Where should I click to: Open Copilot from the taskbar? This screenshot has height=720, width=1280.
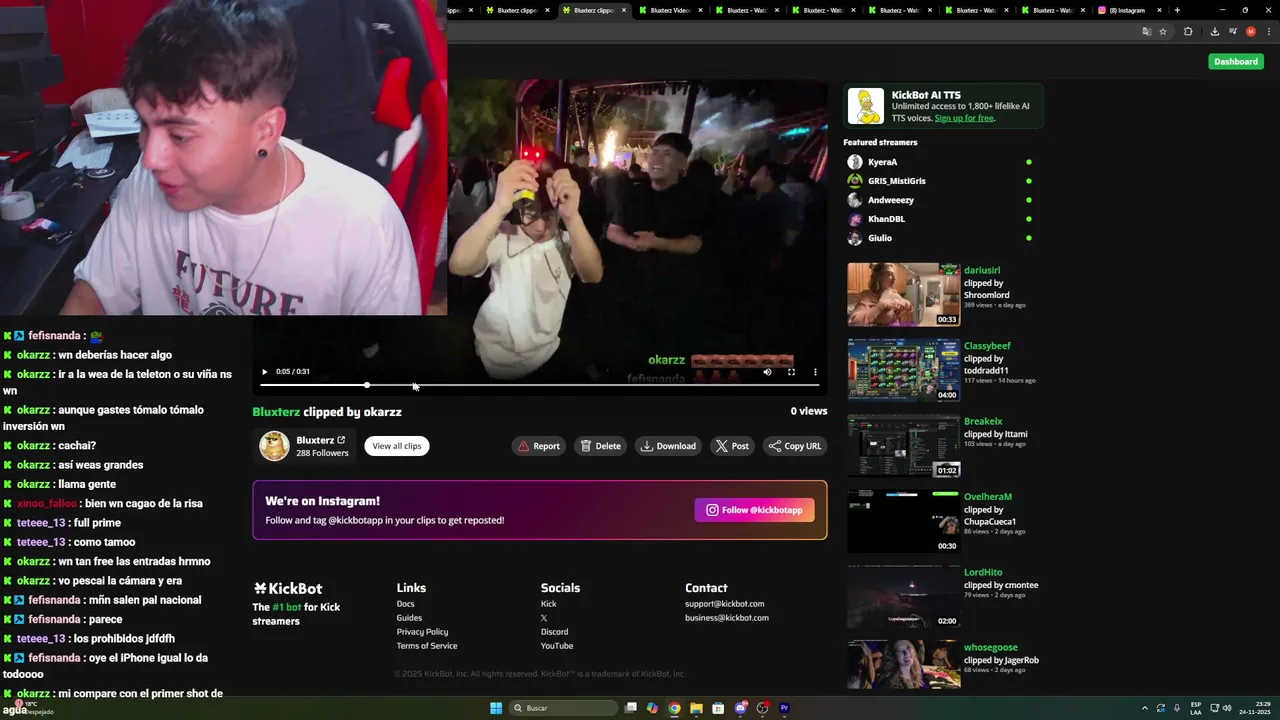pos(653,708)
